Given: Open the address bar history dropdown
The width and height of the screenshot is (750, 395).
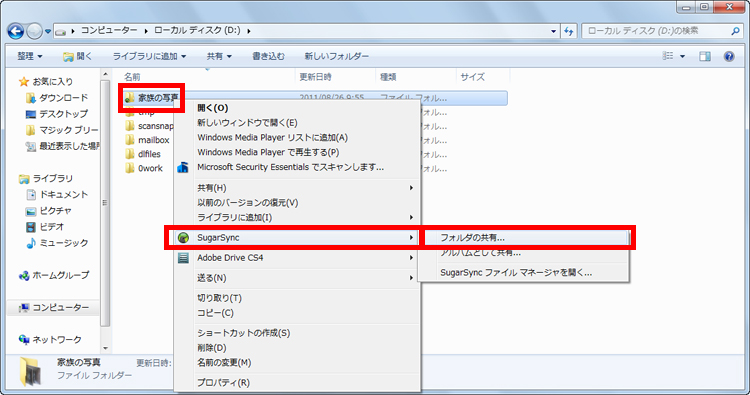Looking at the screenshot, I should [x=553, y=31].
